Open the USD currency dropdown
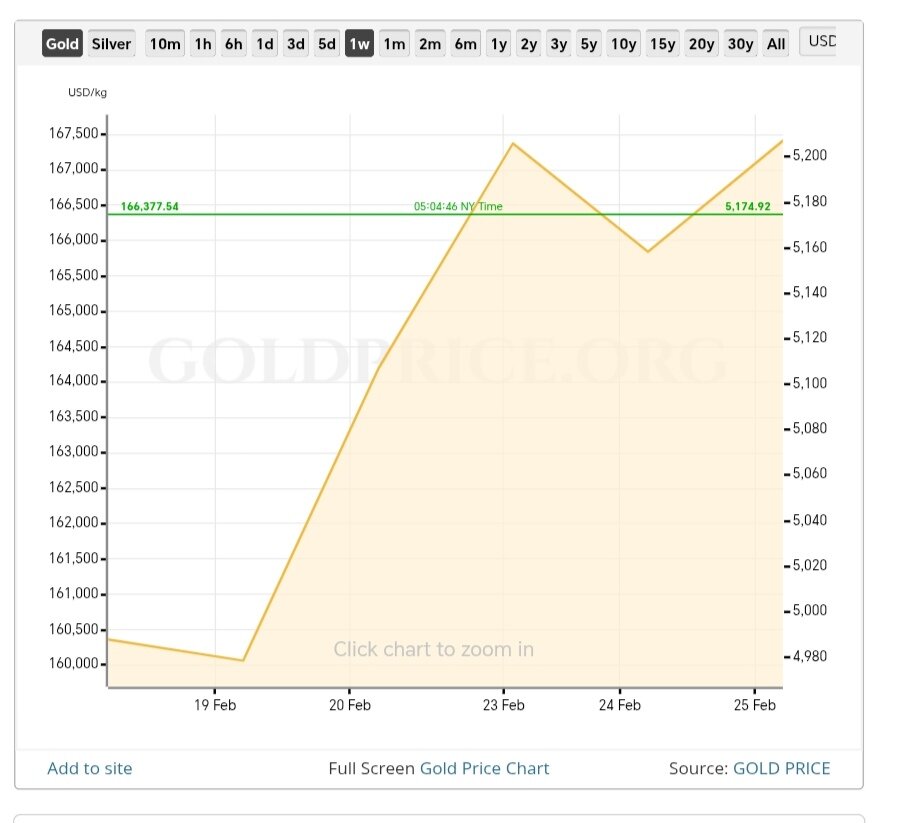Screen dimensions: 903x823 coord(821,42)
